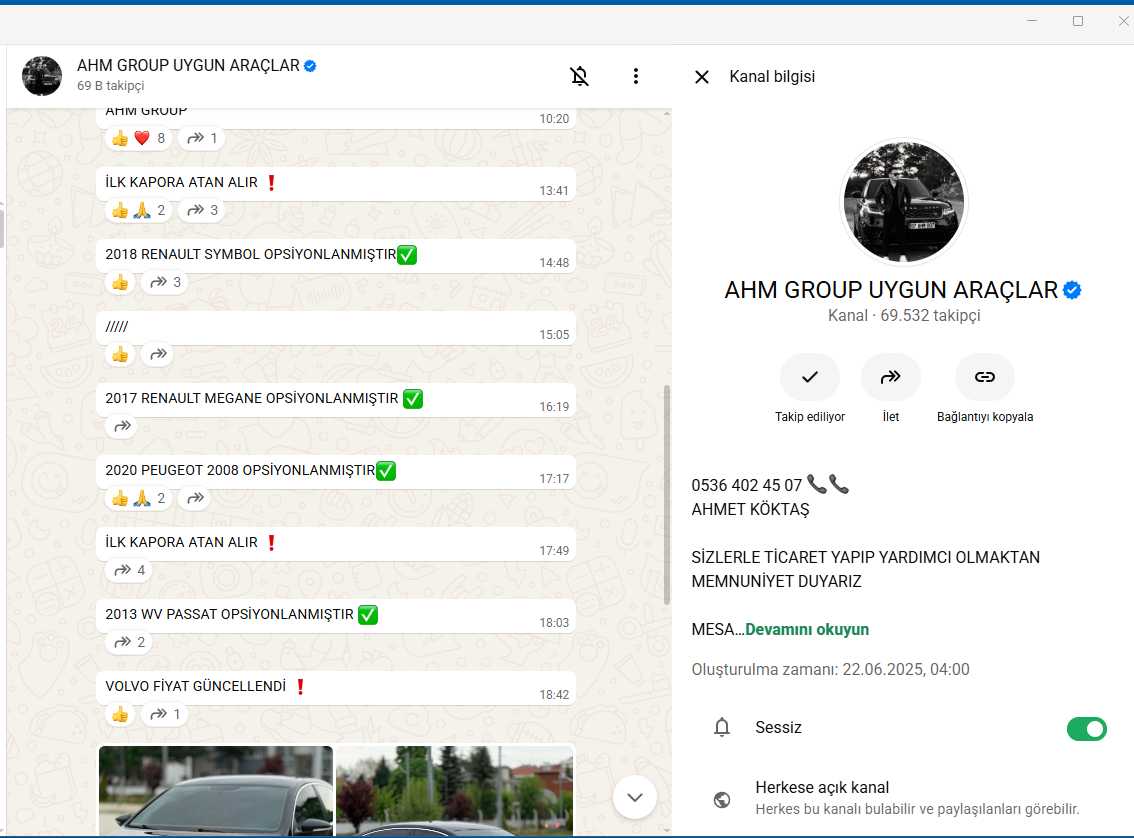Click thumbs-up under VOLVO FİYAT GÜNCELLENDİ
The height and width of the screenshot is (838, 1134).
click(120, 714)
